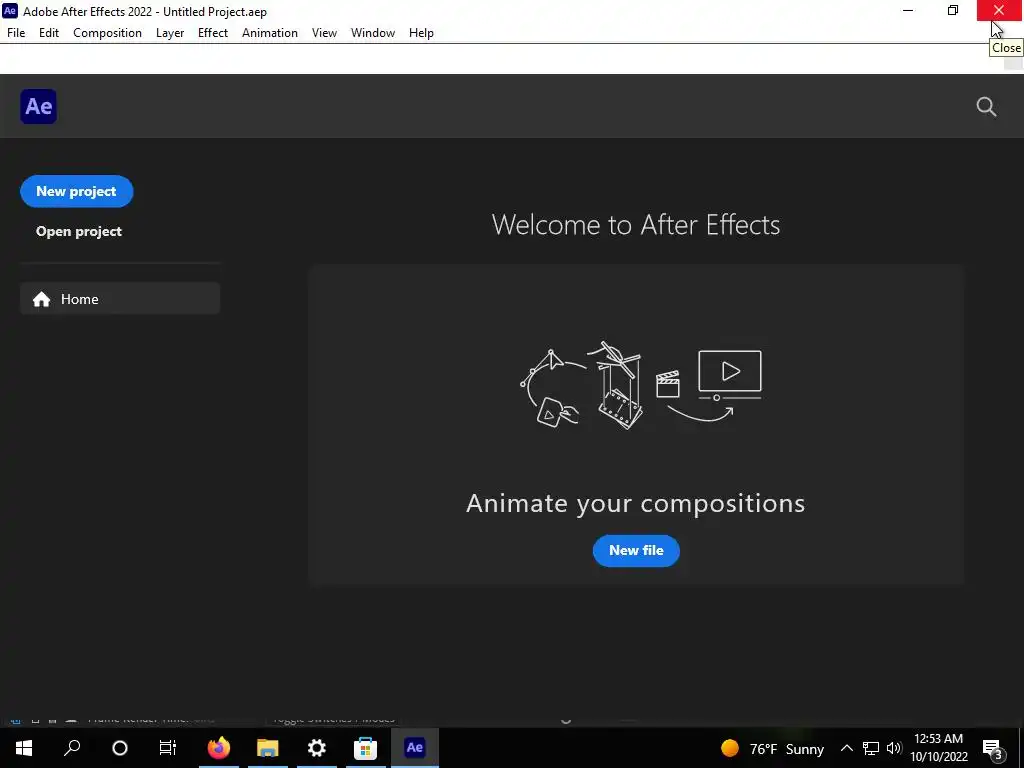Open Cortana circle icon in taskbar
The image size is (1024, 768).
pyautogui.click(x=120, y=748)
